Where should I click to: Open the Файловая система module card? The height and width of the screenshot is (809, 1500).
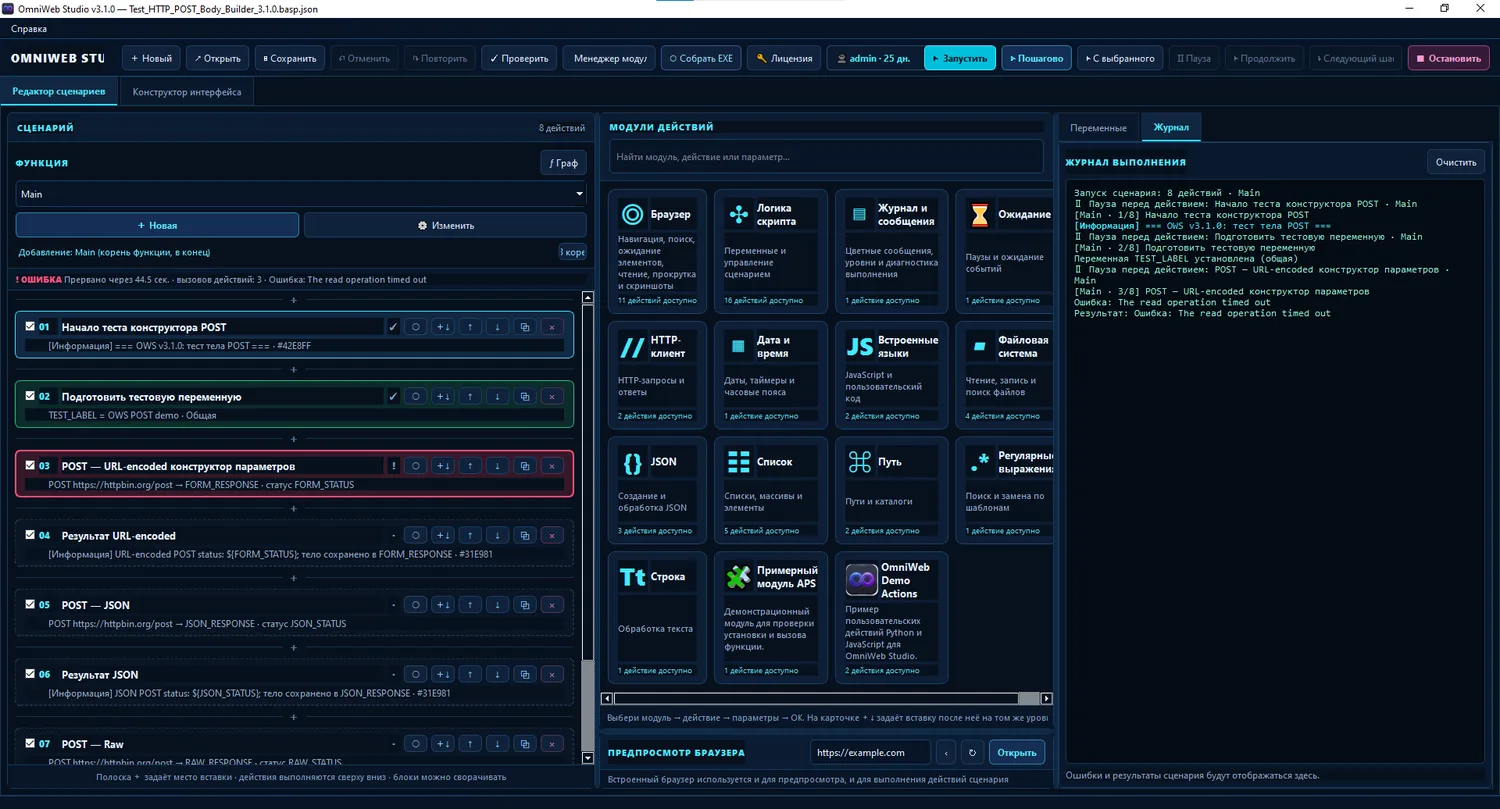tap(1003, 374)
